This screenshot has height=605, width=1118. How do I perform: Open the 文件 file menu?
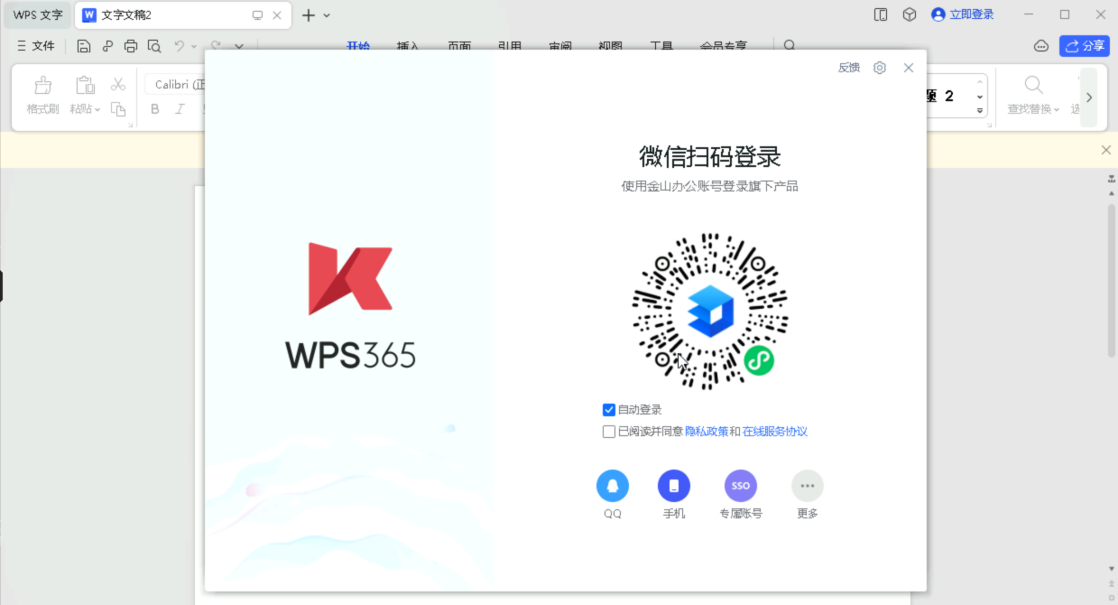coord(36,45)
